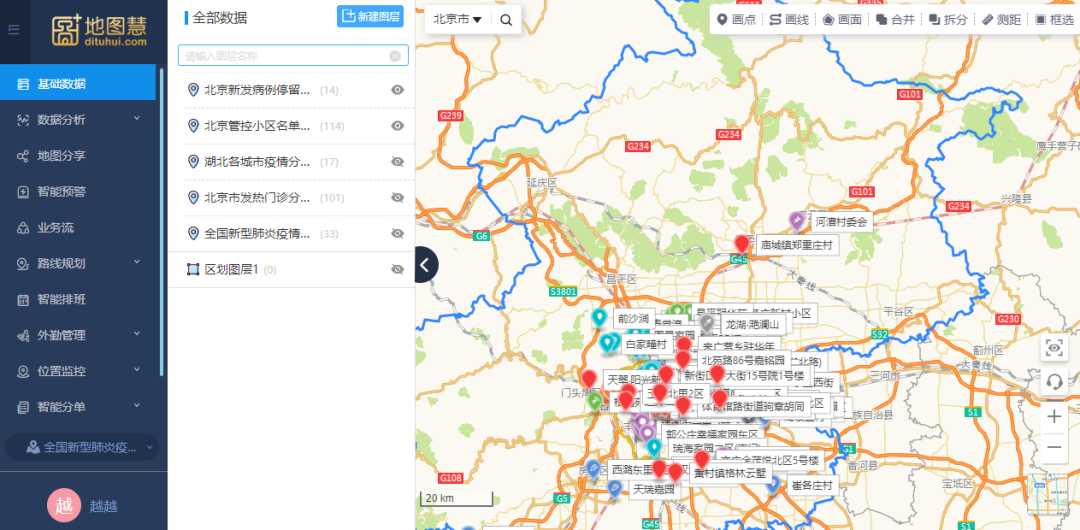Select 画面 draw polygon tool
The width and height of the screenshot is (1080, 530).
coord(842,19)
